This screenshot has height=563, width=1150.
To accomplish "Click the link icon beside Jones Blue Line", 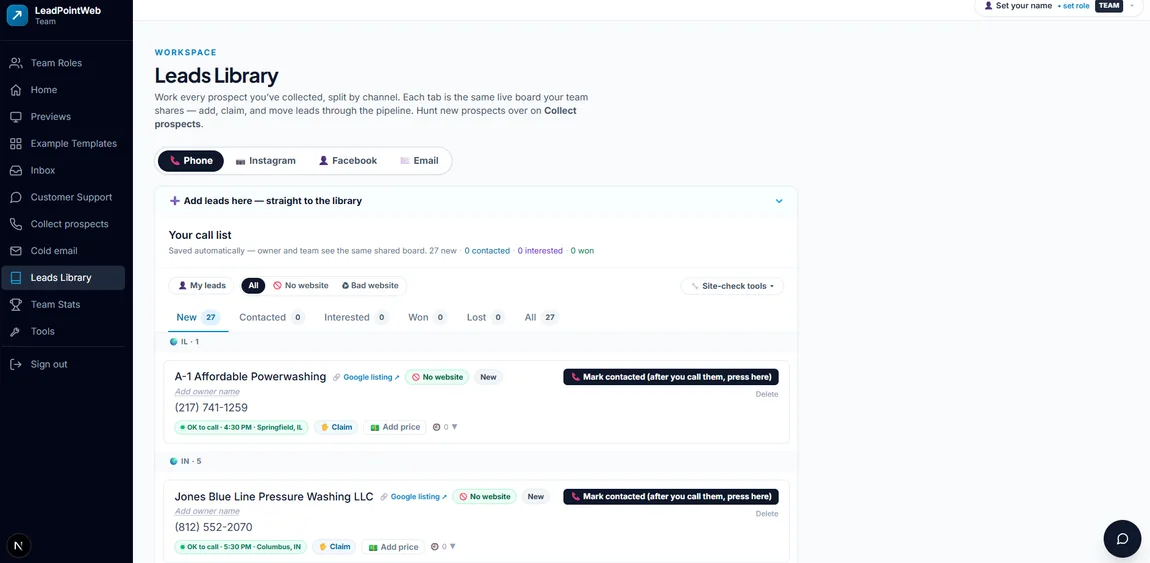I will (x=383, y=497).
